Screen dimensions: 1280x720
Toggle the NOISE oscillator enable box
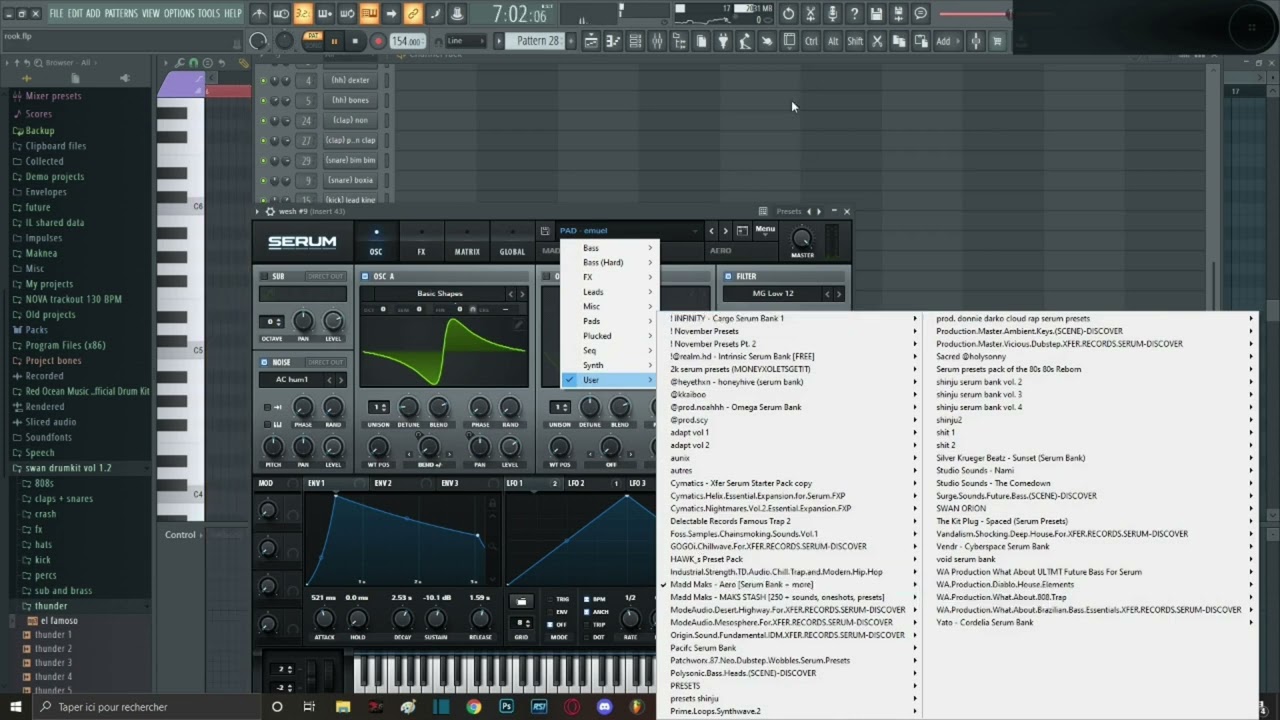(x=264, y=362)
